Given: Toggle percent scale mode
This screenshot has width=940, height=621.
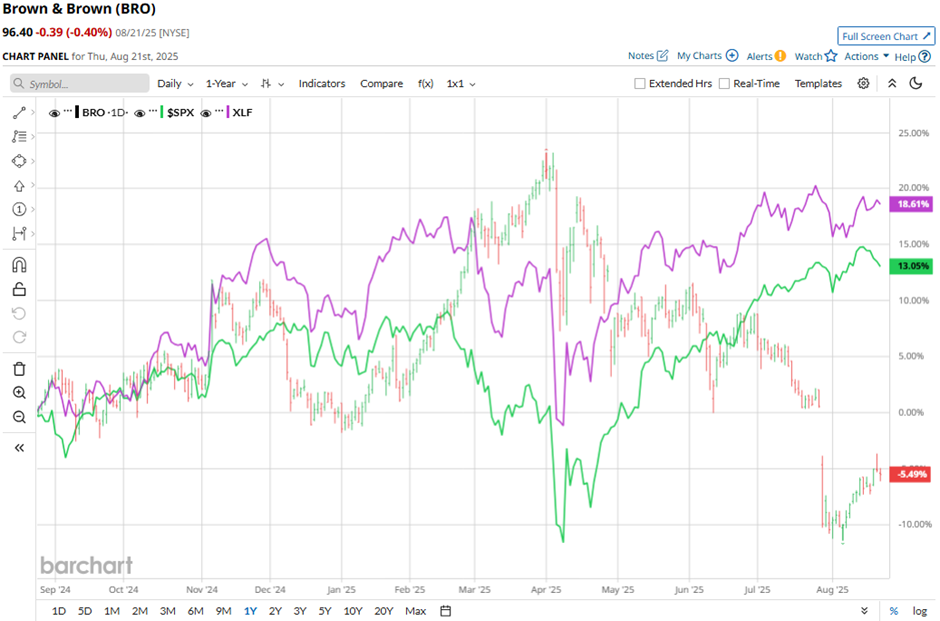Looking at the screenshot, I should point(894,611).
